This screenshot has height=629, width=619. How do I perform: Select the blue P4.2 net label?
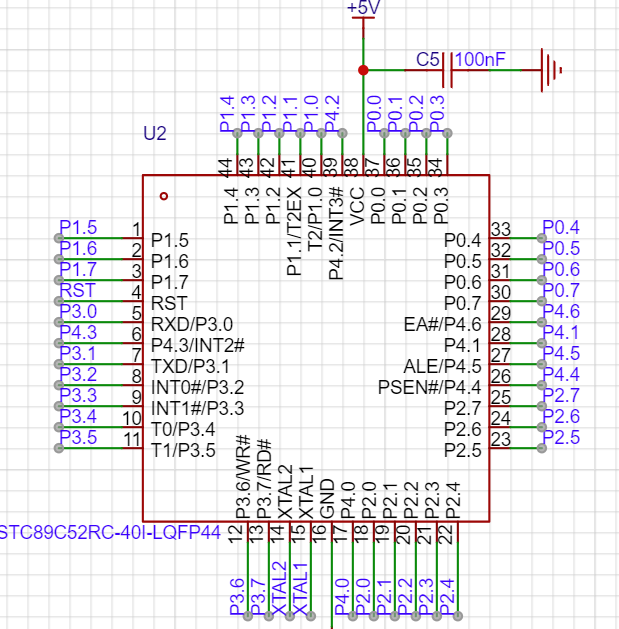tap(332, 114)
